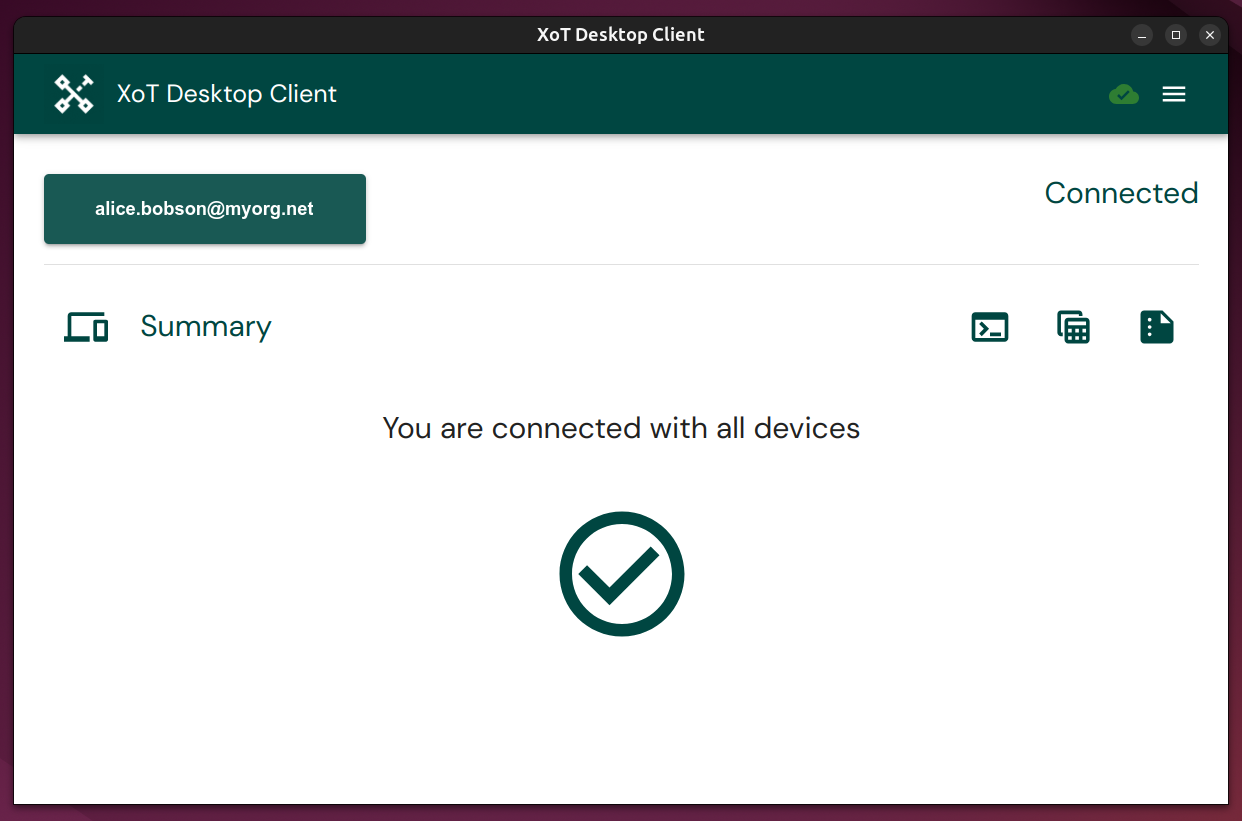Viewport: 1242px width, 821px height.
Task: Open the document log file icon
Action: (x=1157, y=327)
